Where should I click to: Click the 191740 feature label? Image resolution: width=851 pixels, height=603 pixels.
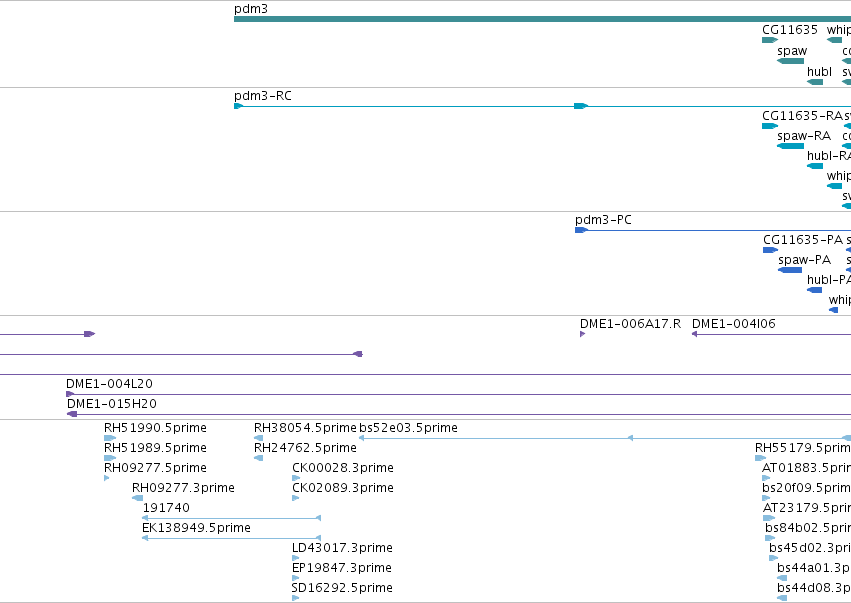pos(166,508)
